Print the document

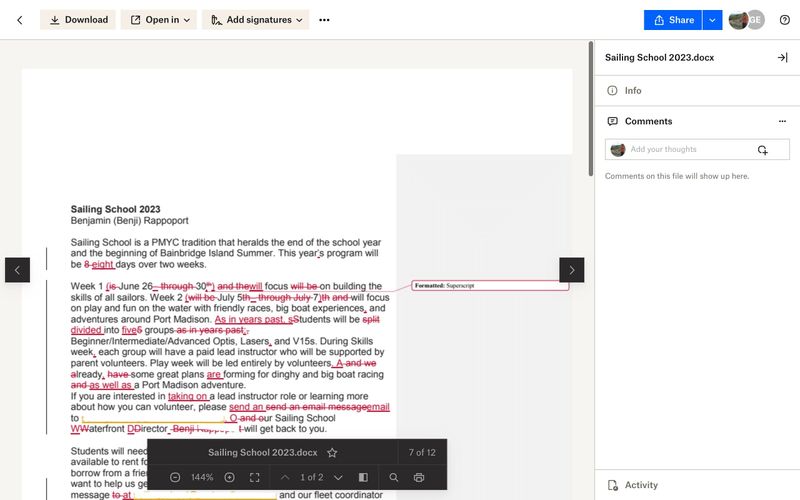(x=419, y=478)
